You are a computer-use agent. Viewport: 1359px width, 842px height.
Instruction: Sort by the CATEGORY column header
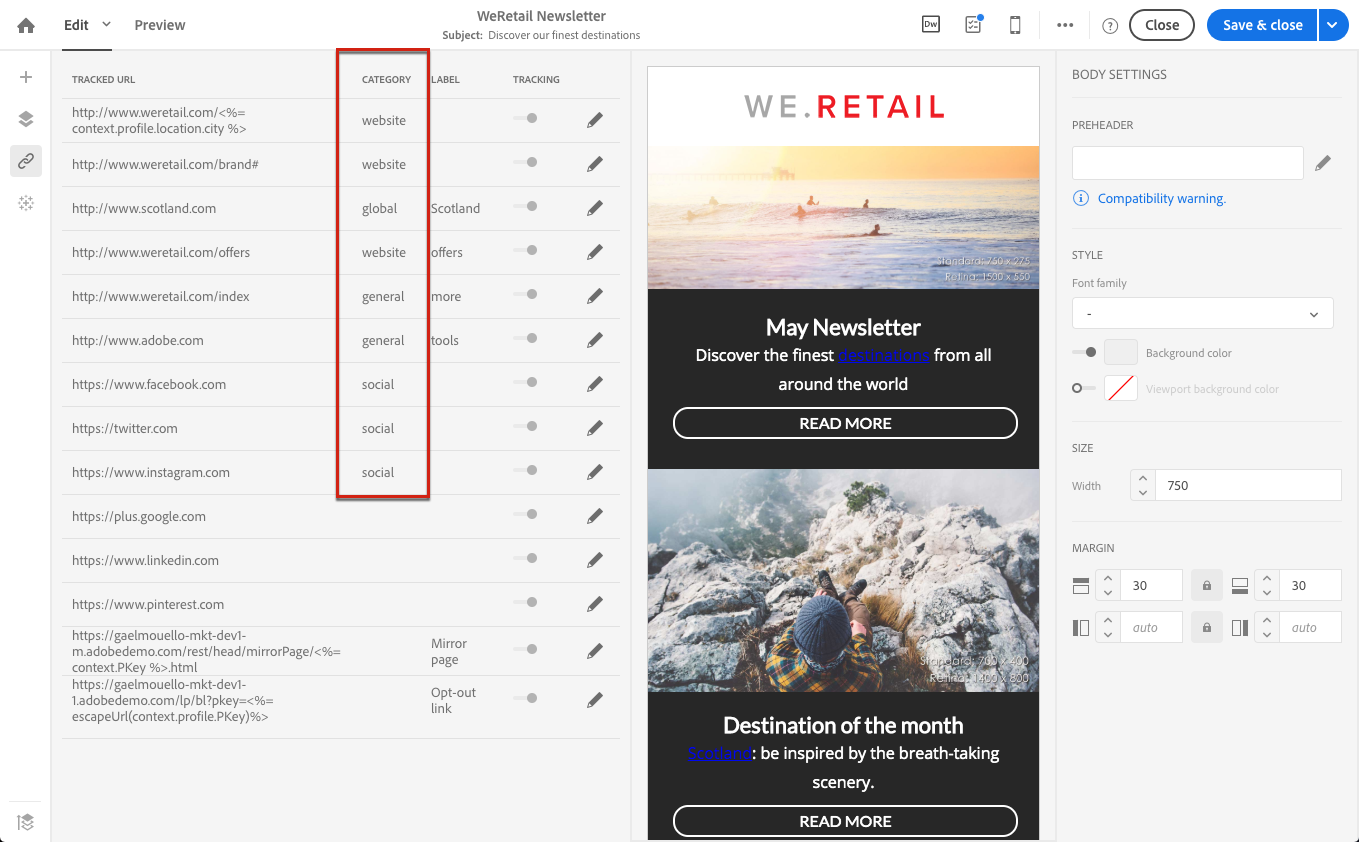pos(386,79)
